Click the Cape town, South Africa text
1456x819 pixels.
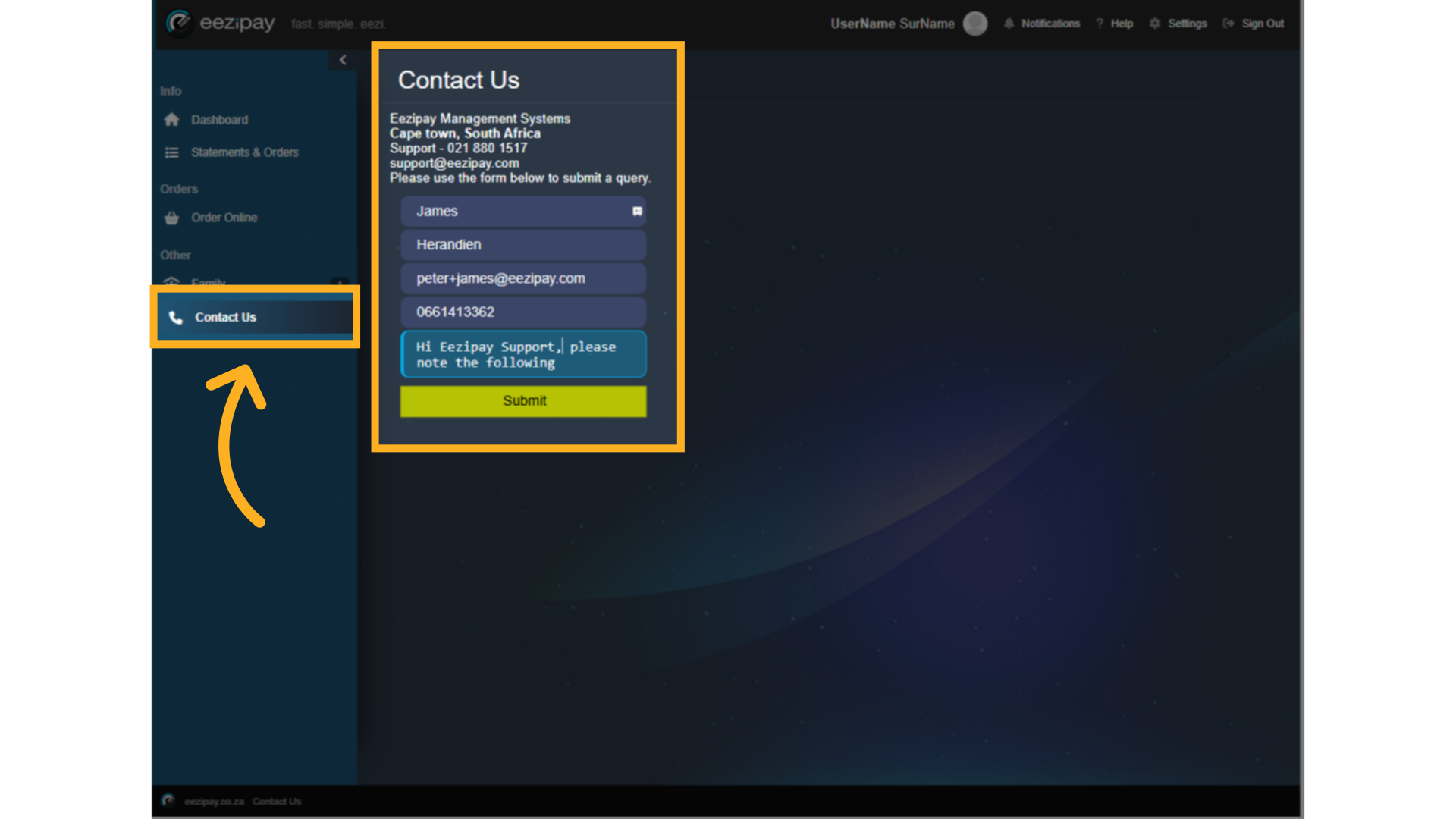(x=465, y=133)
